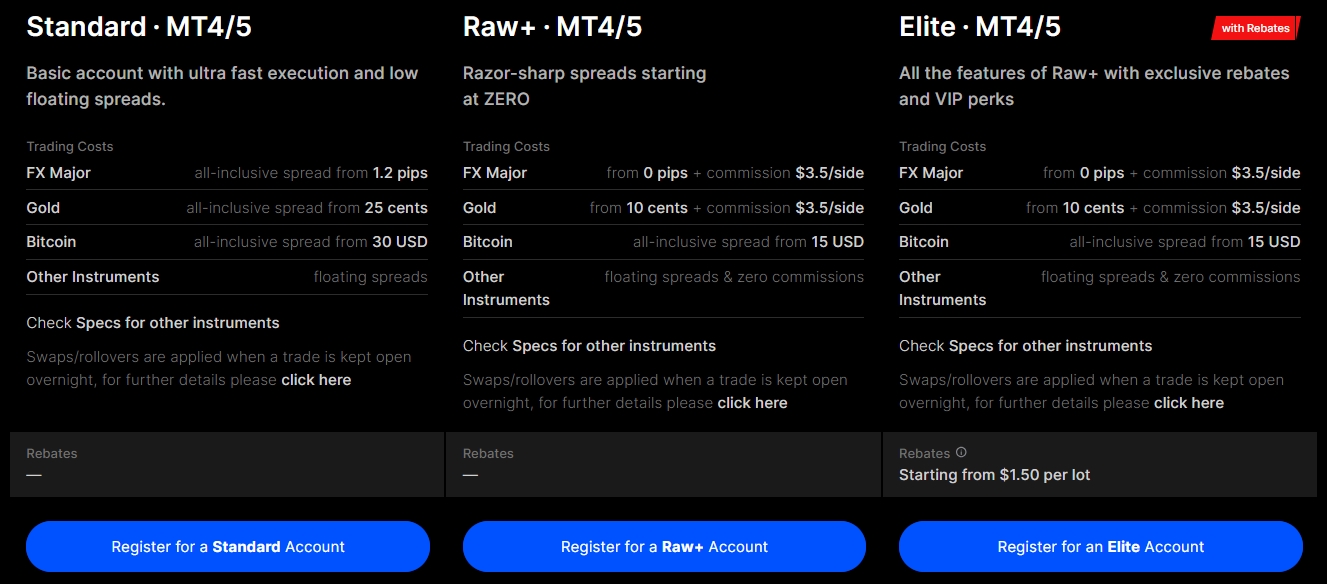Register for a Standard Account
1327x584 pixels.
(x=228, y=546)
